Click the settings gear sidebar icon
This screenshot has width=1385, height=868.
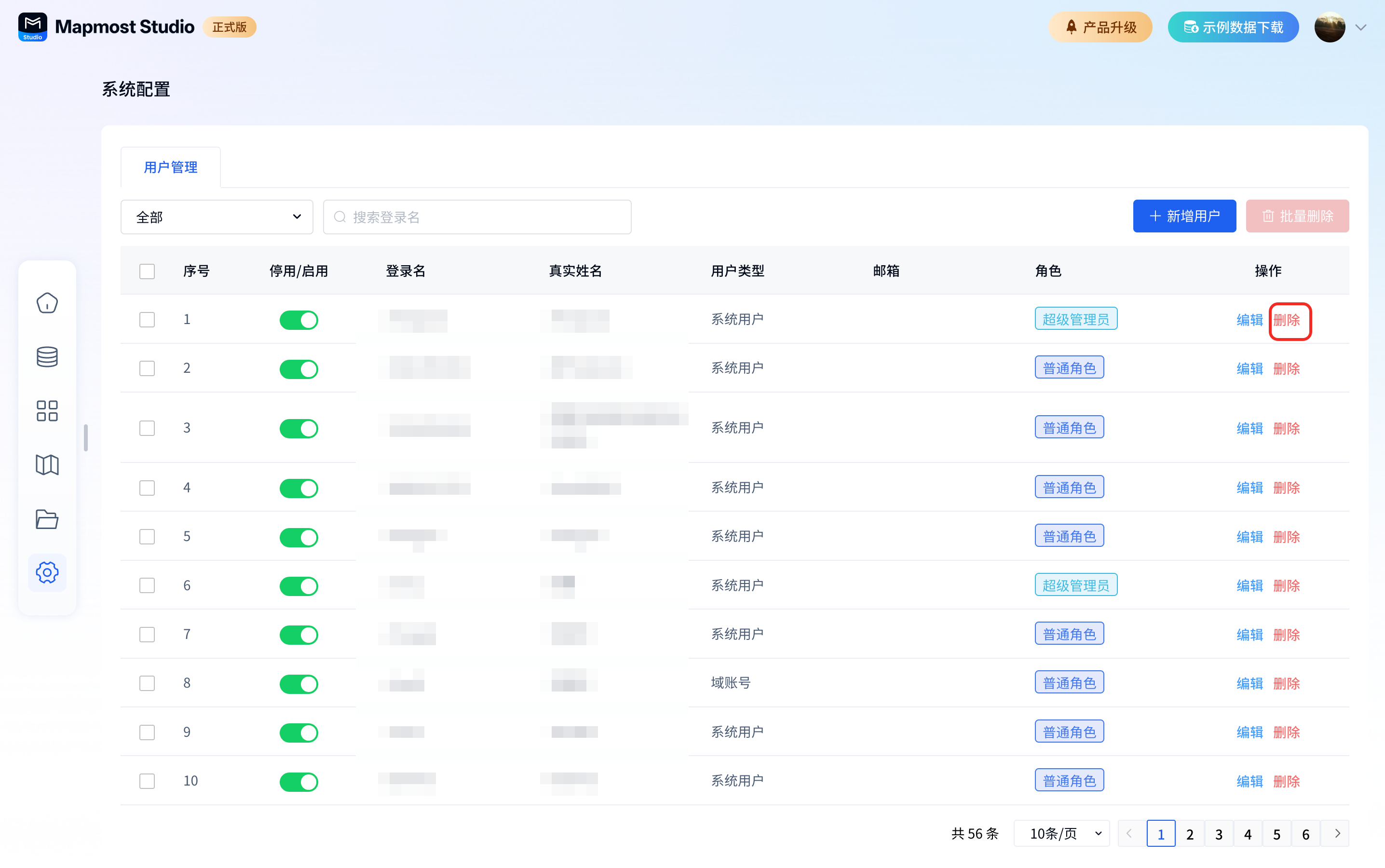[47, 572]
